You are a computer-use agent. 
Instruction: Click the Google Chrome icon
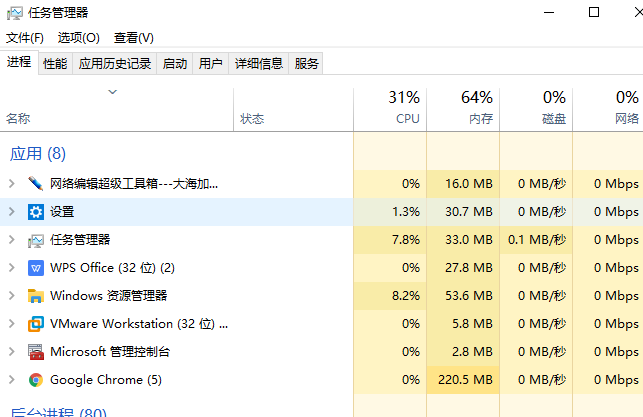coord(36,380)
